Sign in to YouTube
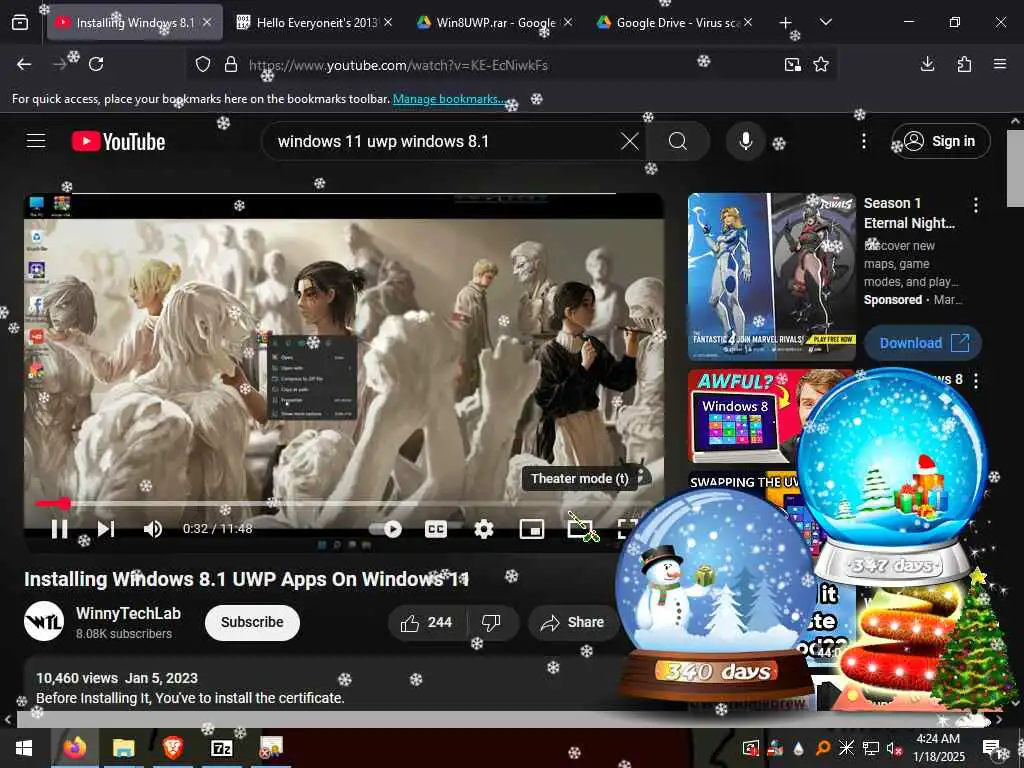Viewport: 1024px width, 768px height. (940, 141)
